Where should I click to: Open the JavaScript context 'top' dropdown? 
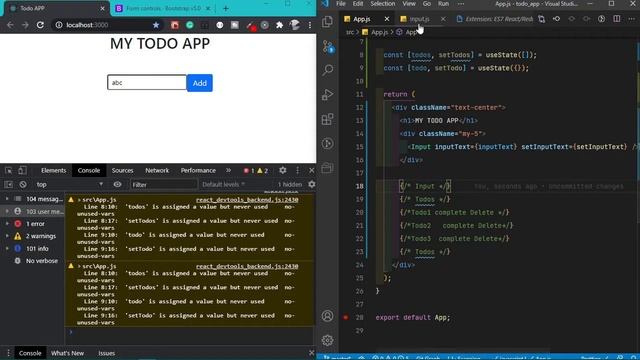(x=69, y=184)
